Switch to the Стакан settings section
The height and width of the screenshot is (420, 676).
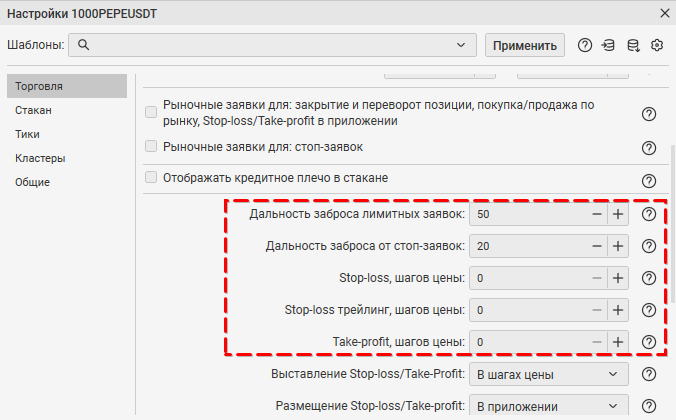pyautogui.click(x=33, y=110)
